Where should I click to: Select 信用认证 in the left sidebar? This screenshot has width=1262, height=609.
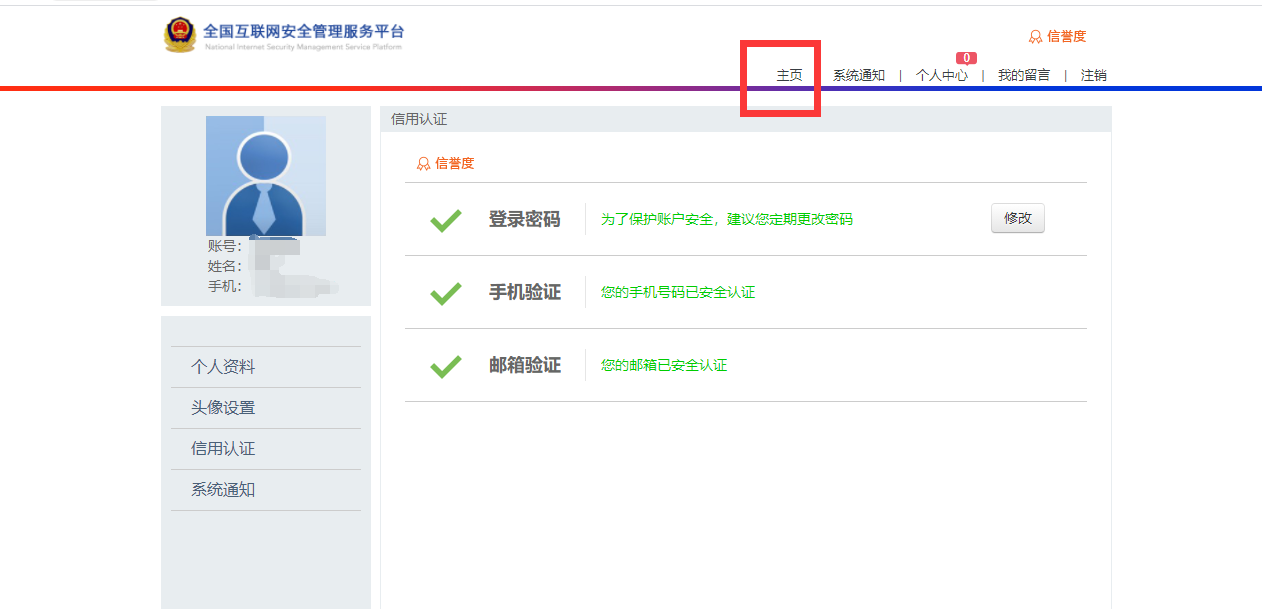(x=223, y=449)
